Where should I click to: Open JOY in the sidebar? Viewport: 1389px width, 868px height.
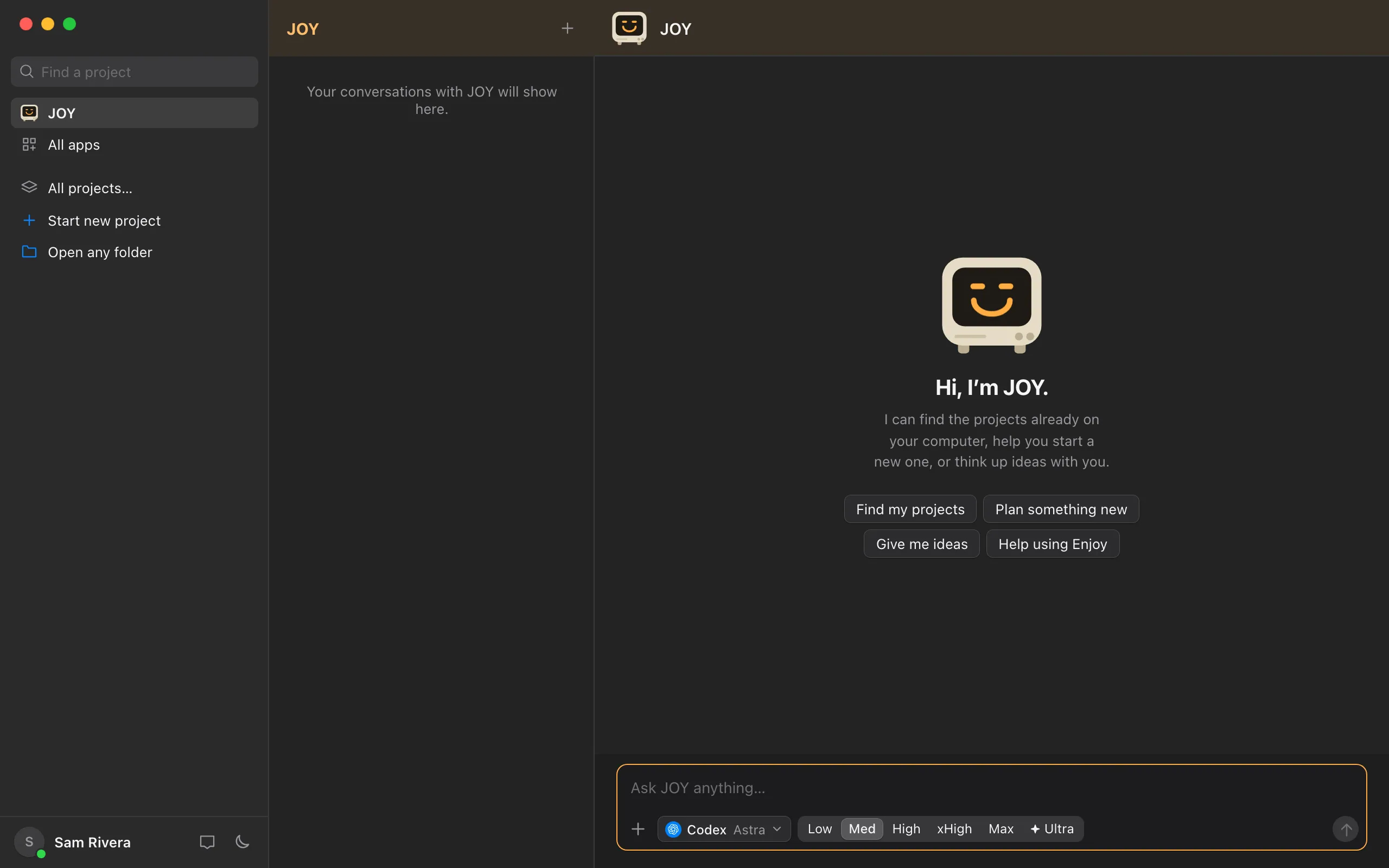pos(135,113)
